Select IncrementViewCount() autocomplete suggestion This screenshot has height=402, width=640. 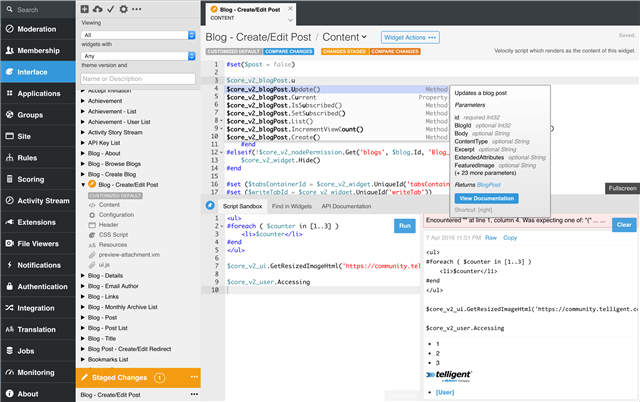(337, 129)
